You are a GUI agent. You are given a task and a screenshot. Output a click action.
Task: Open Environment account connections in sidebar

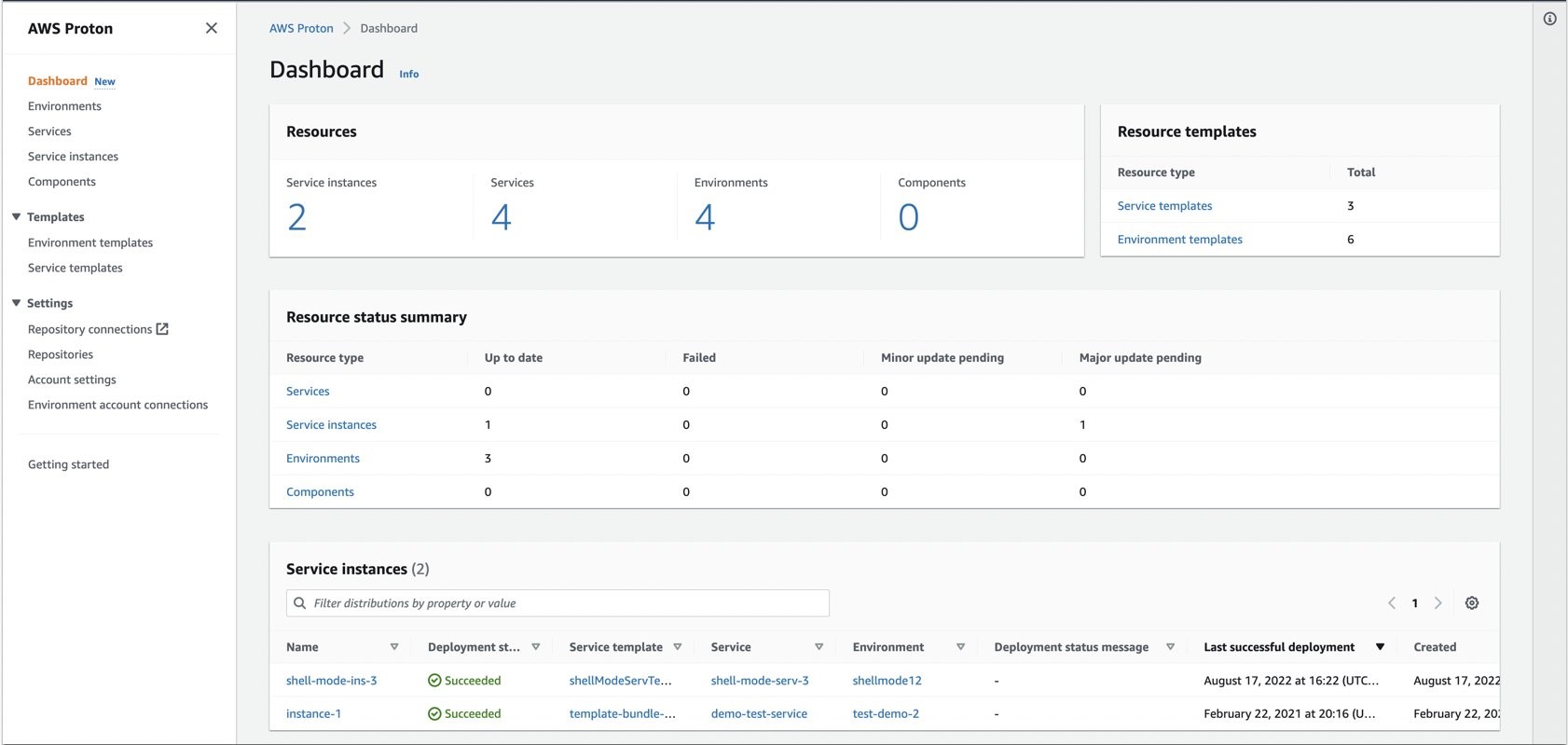coord(117,405)
